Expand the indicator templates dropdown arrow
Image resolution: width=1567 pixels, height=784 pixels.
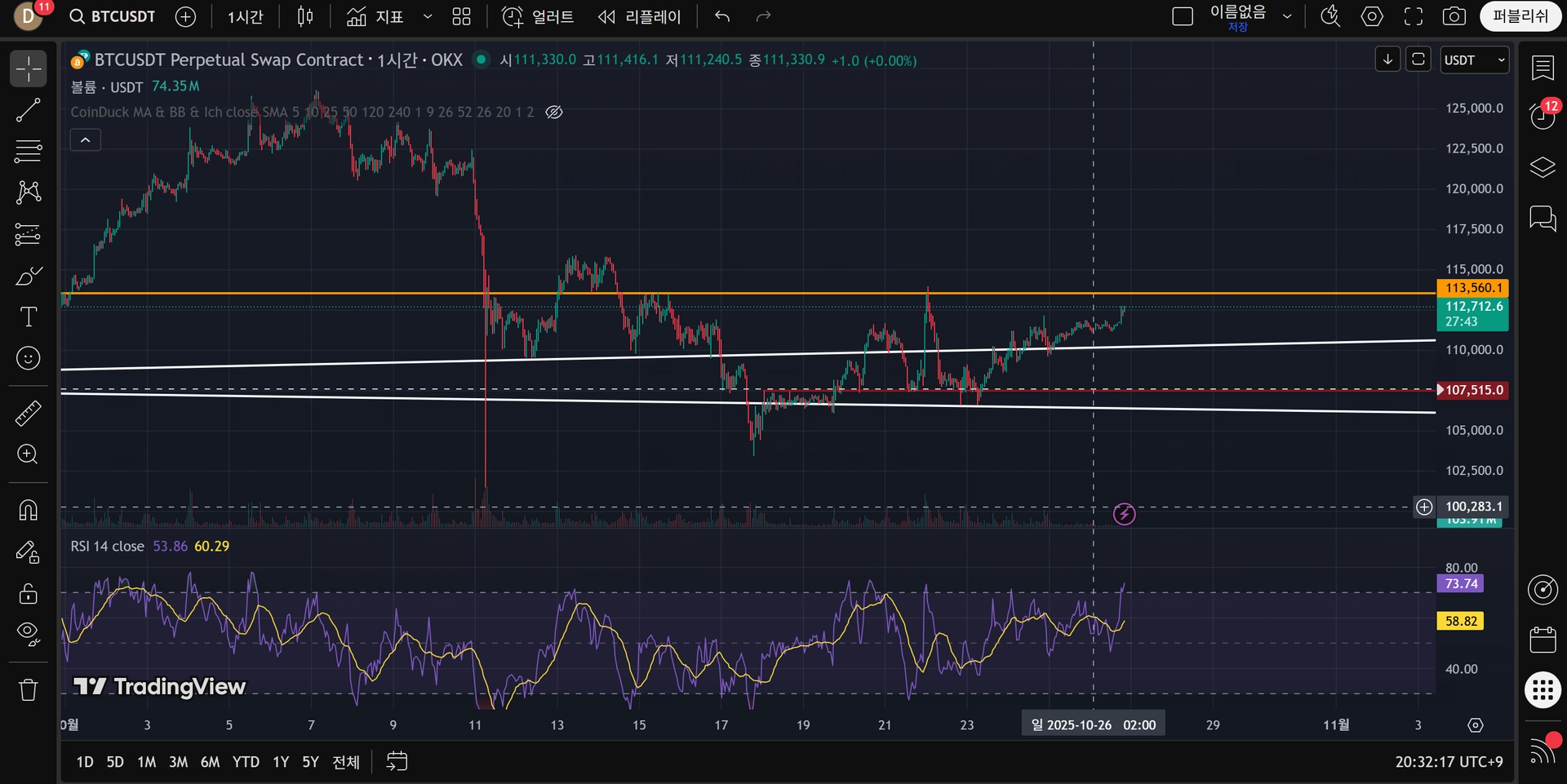point(427,16)
